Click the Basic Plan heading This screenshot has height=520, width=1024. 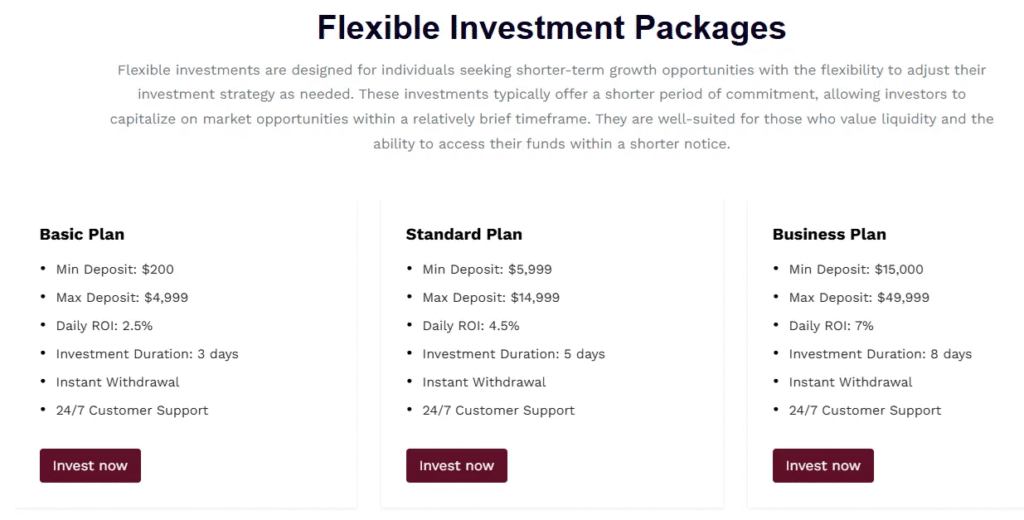(82, 234)
